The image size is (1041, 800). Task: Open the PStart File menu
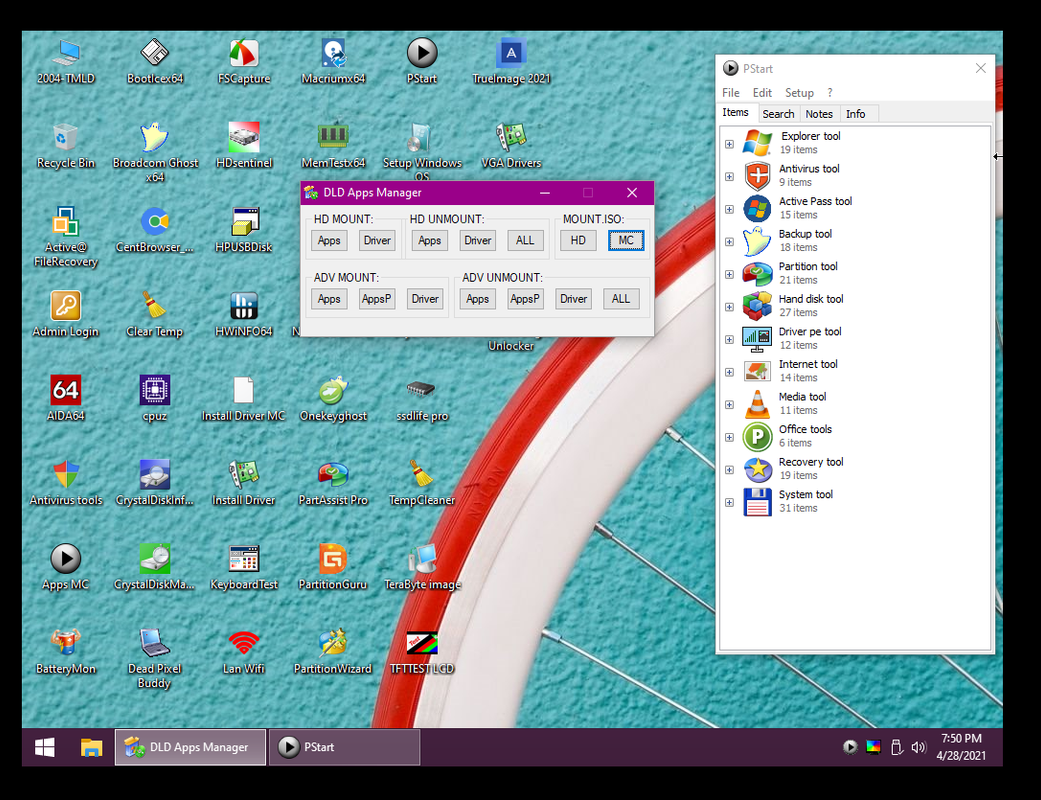point(731,93)
